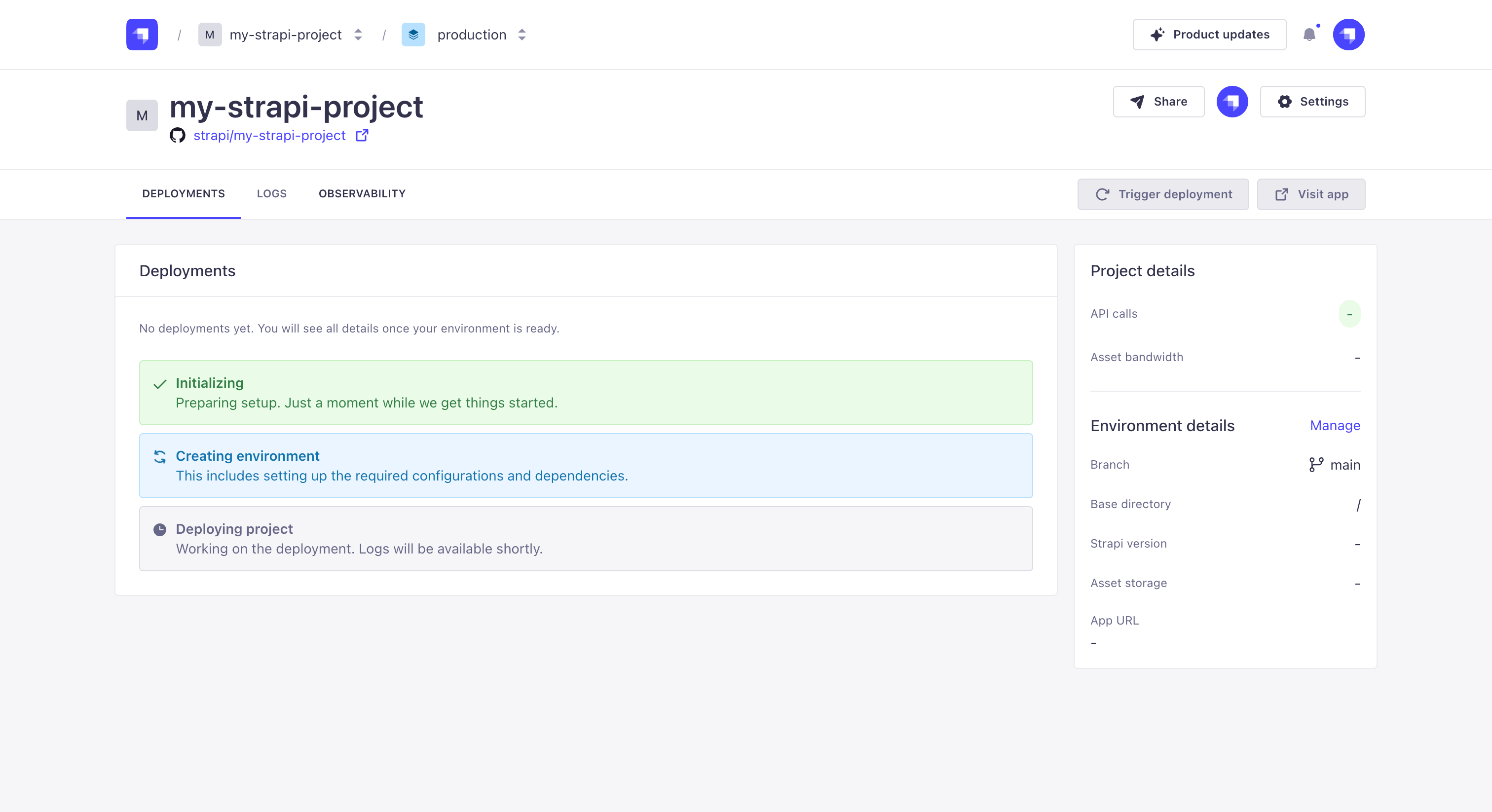Click the 'Environment details' heading
The image size is (1492, 812).
tap(1162, 426)
